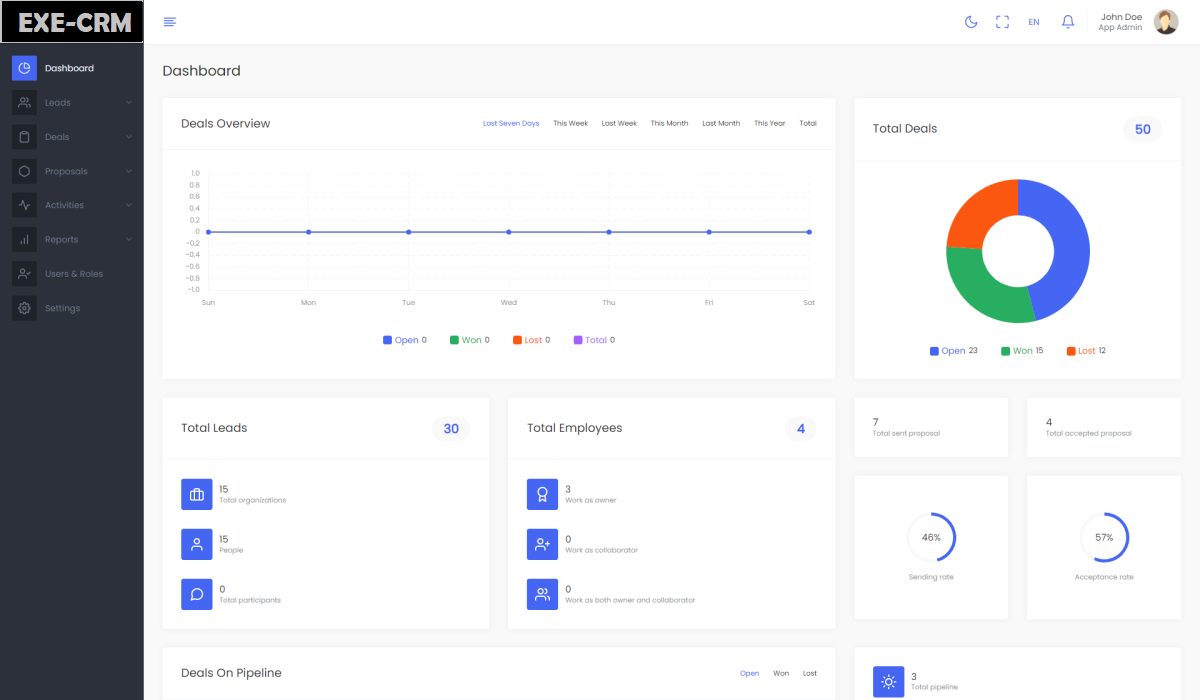Click the Total participants chat icon
Image resolution: width=1200 pixels, height=700 pixels.
(x=197, y=594)
